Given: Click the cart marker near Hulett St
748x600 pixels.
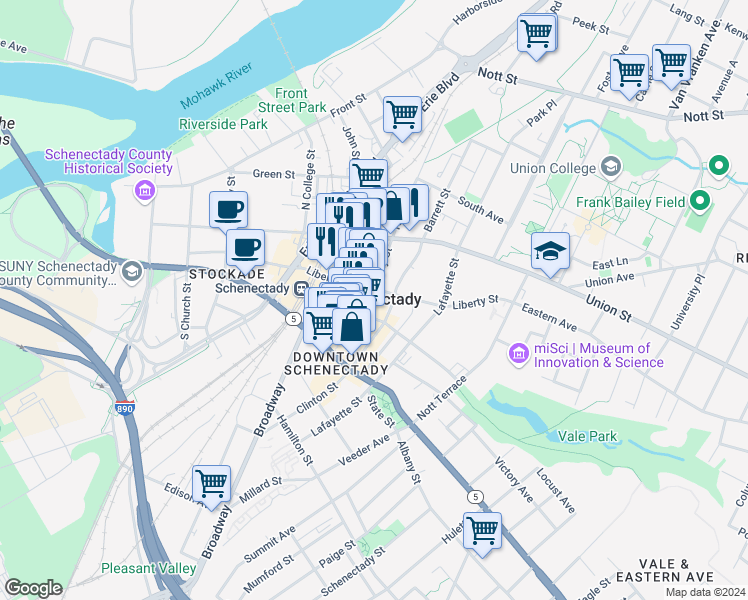Looking at the screenshot, I should pyautogui.click(x=482, y=533).
